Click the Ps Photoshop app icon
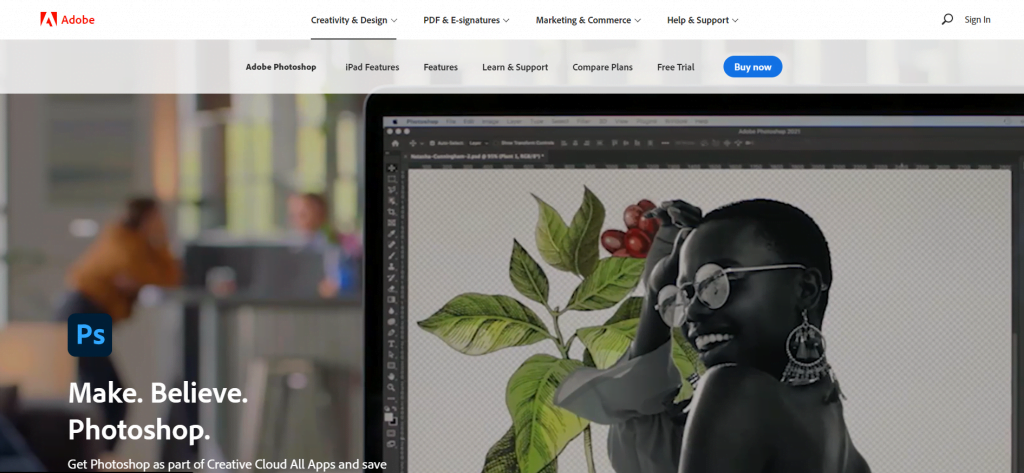Viewport: 1024px width, 473px height. (90, 335)
